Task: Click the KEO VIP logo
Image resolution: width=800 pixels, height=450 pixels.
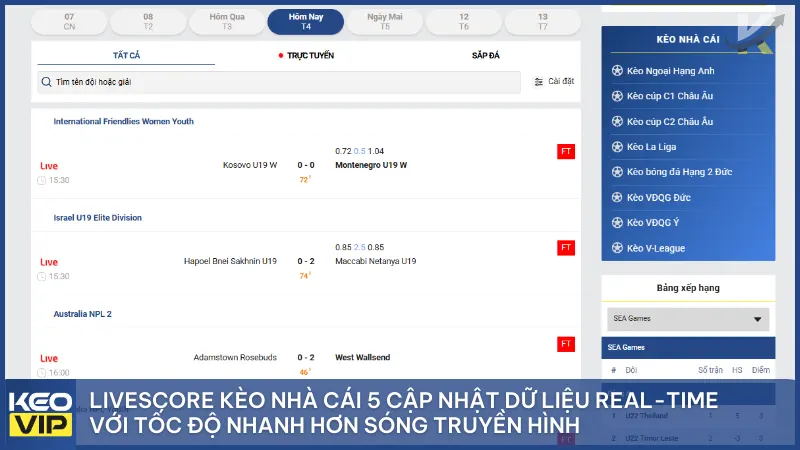Action: click(x=40, y=414)
